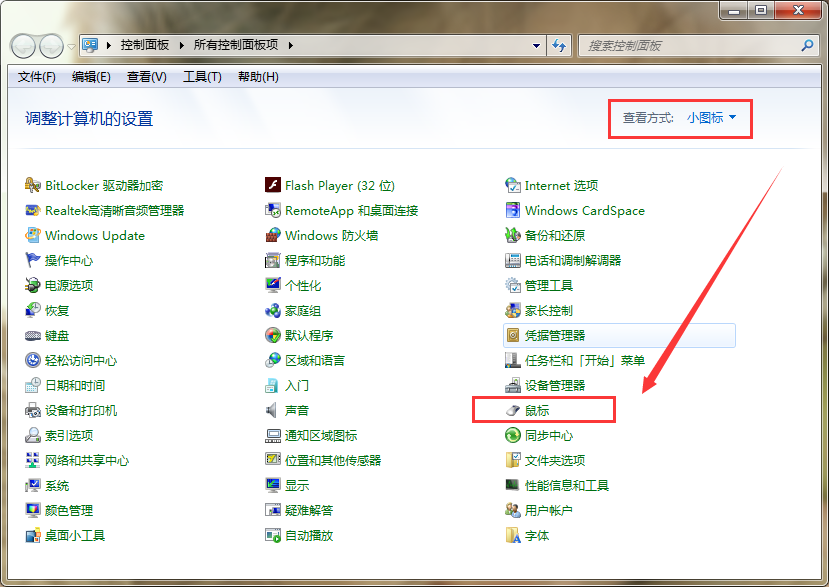Click the 设备管理器 link
This screenshot has height=587, width=829.
tap(555, 386)
